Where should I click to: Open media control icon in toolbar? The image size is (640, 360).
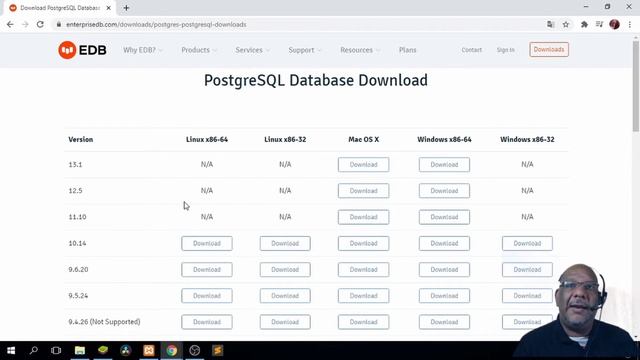pyautogui.click(x=599, y=24)
